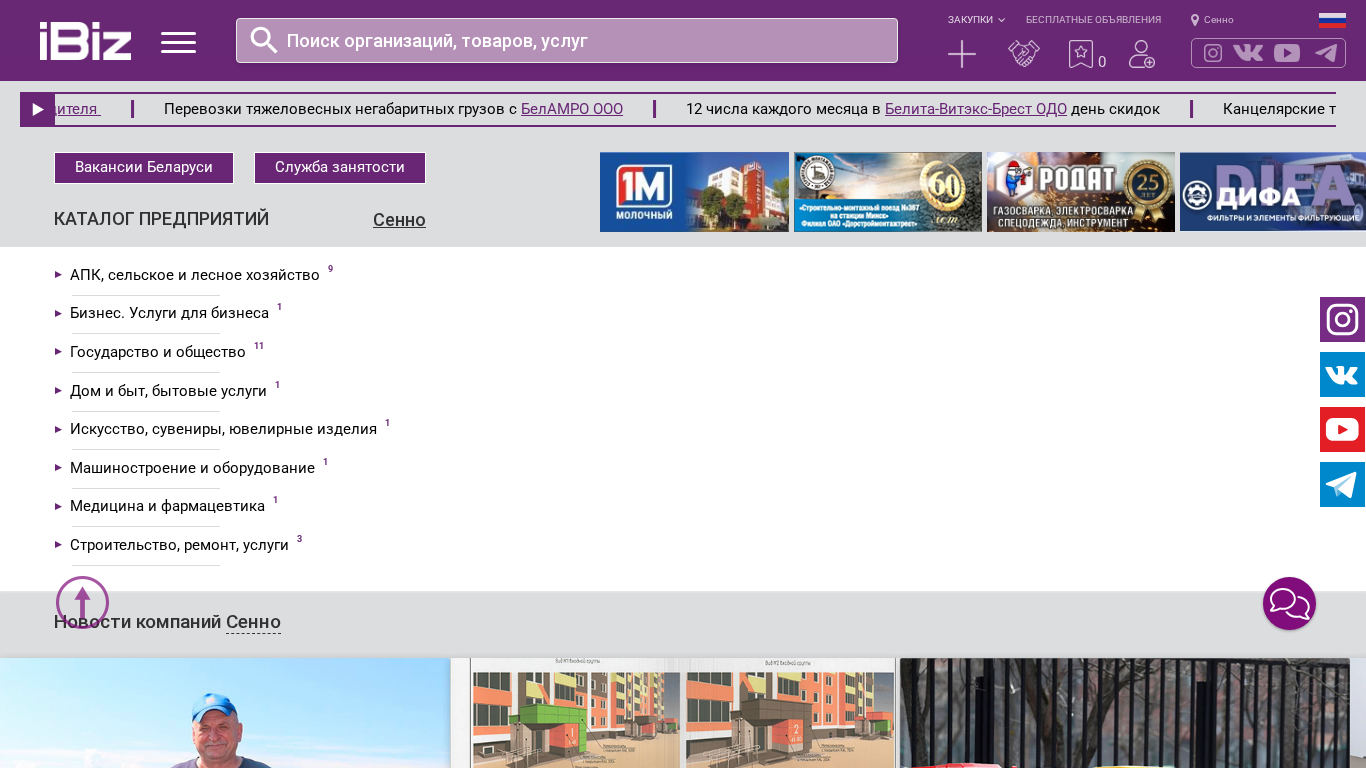Open Instagram from the right sidebar
The image size is (1366, 768).
point(1342,320)
